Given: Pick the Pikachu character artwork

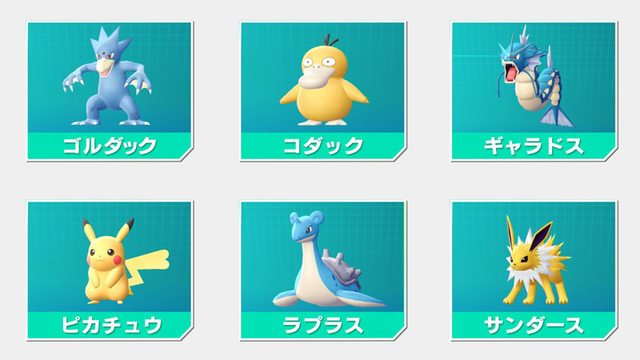Looking at the screenshot, I should point(126,261).
